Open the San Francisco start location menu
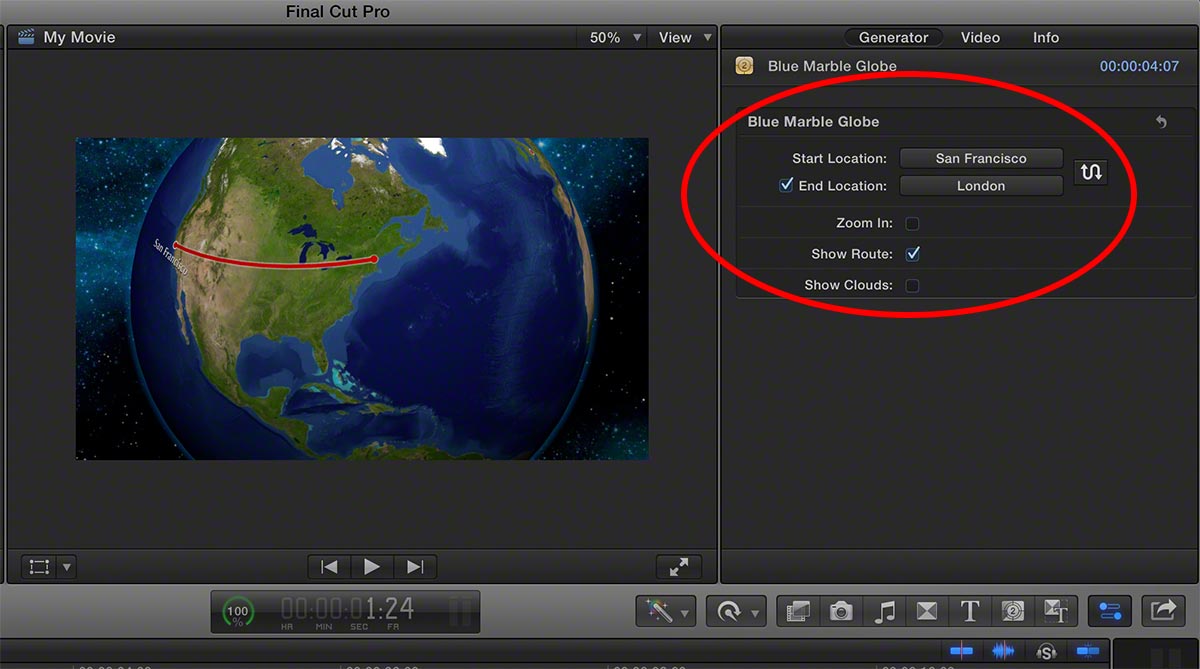 981,158
